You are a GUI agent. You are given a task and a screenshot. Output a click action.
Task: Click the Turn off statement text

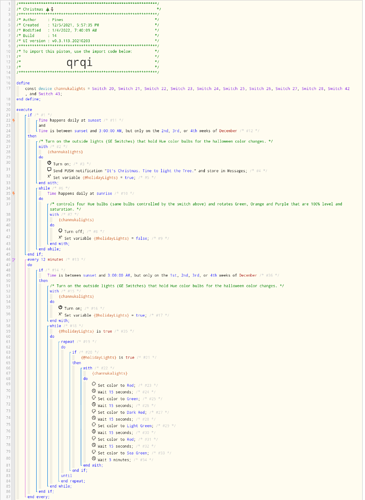pos(74,231)
